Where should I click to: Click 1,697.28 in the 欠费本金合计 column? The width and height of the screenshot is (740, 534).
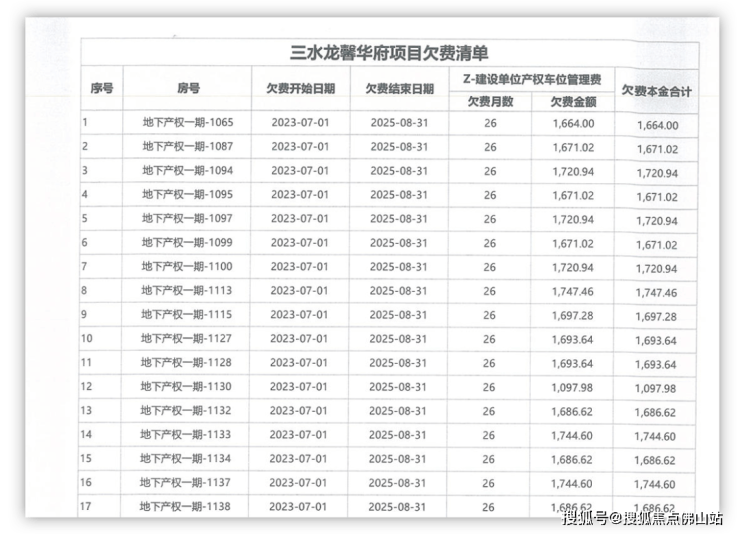point(656,317)
